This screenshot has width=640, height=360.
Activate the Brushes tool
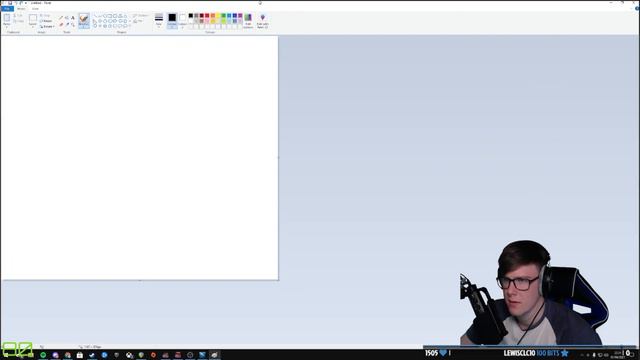point(84,18)
